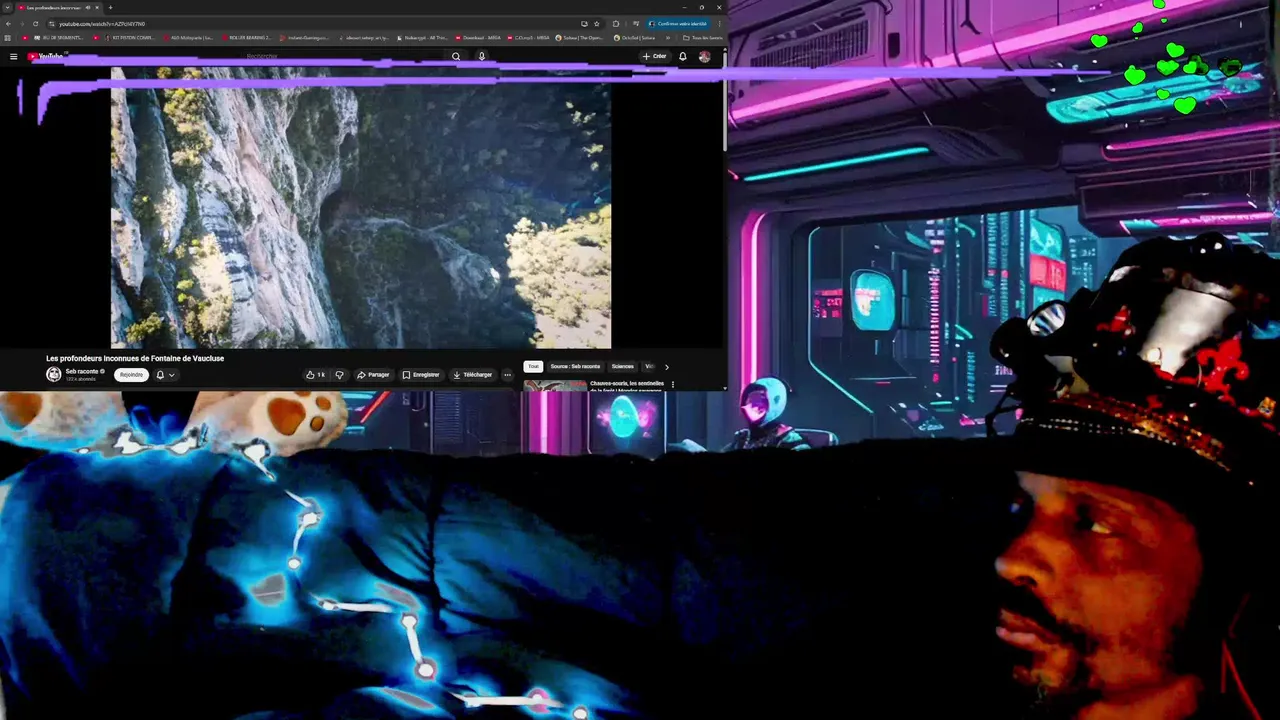Viewport: 1280px width, 720px height.
Task: Start voice search with the microphone icon
Action: click(481, 56)
